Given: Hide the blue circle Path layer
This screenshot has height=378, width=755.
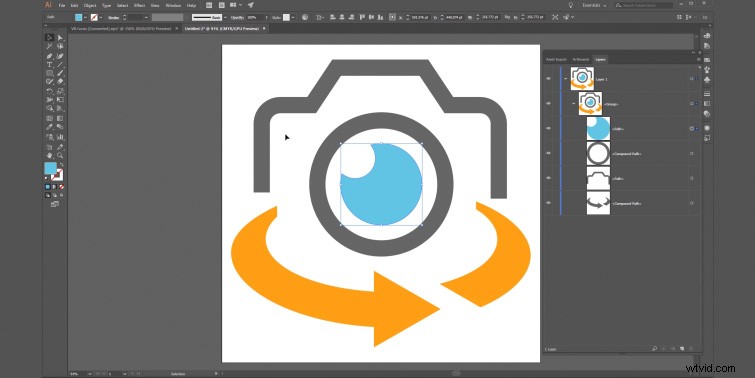Looking at the screenshot, I should [x=548, y=129].
